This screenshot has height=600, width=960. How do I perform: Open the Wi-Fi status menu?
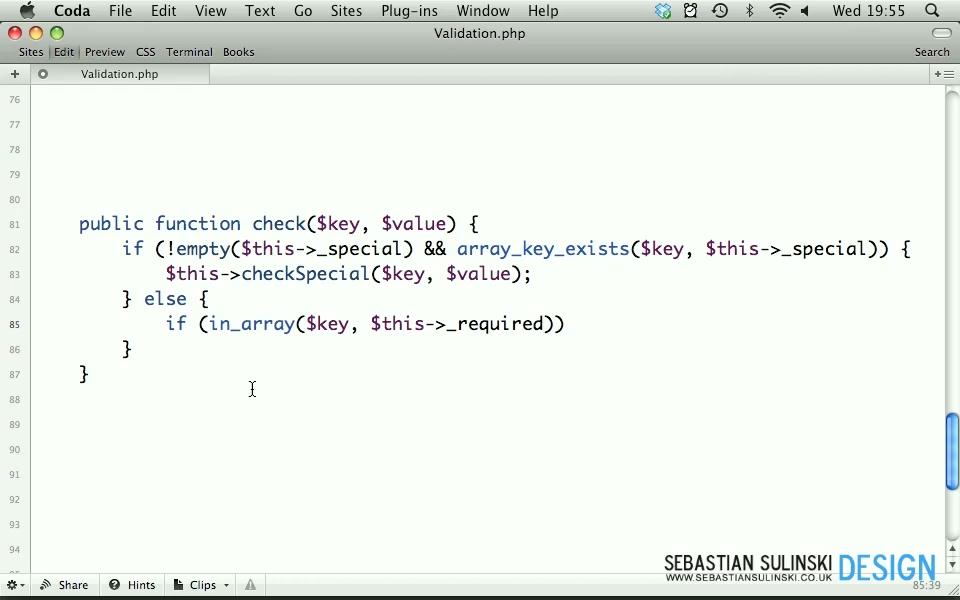[x=779, y=10]
